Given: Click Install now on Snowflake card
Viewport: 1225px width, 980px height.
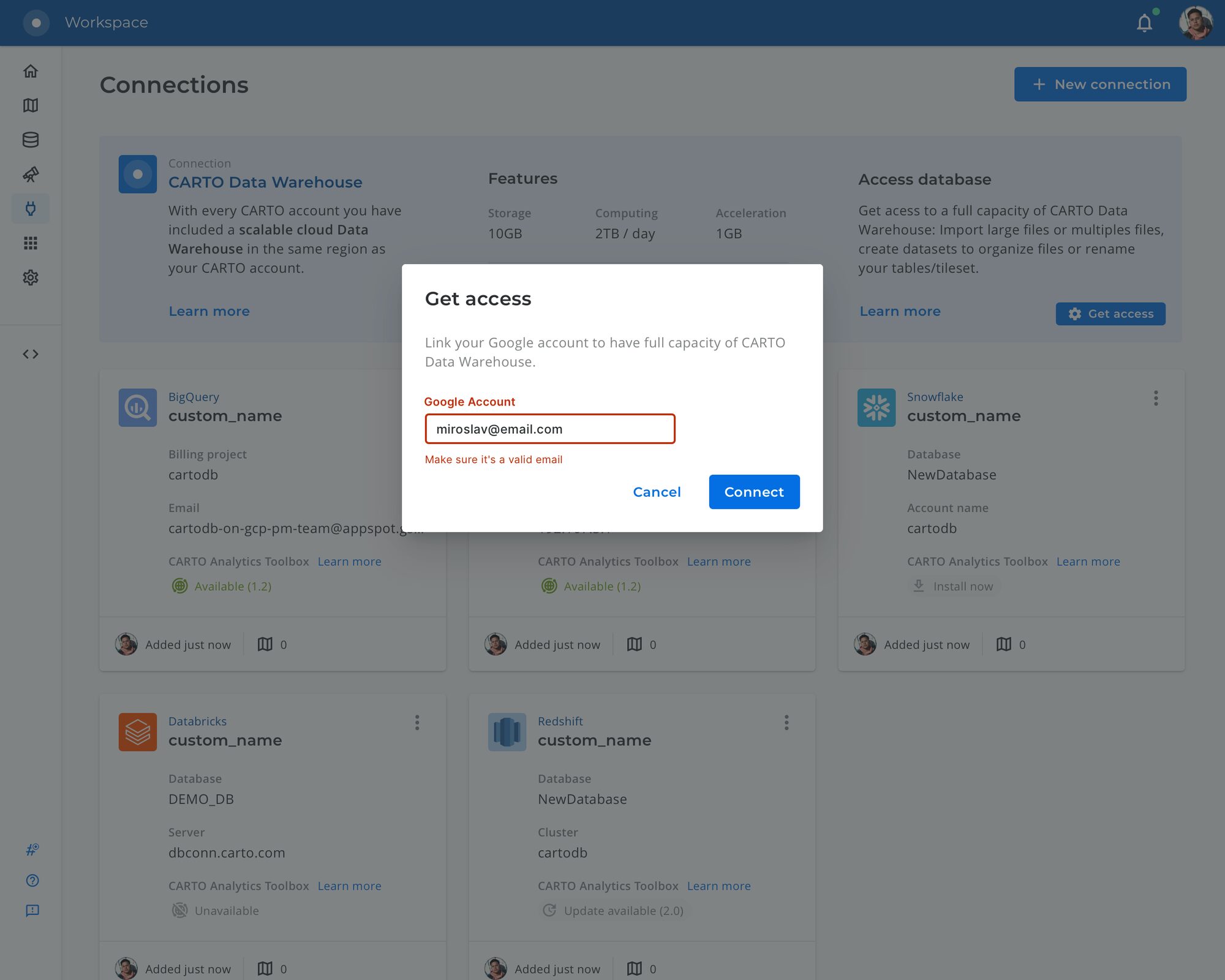Looking at the screenshot, I should coord(954,586).
